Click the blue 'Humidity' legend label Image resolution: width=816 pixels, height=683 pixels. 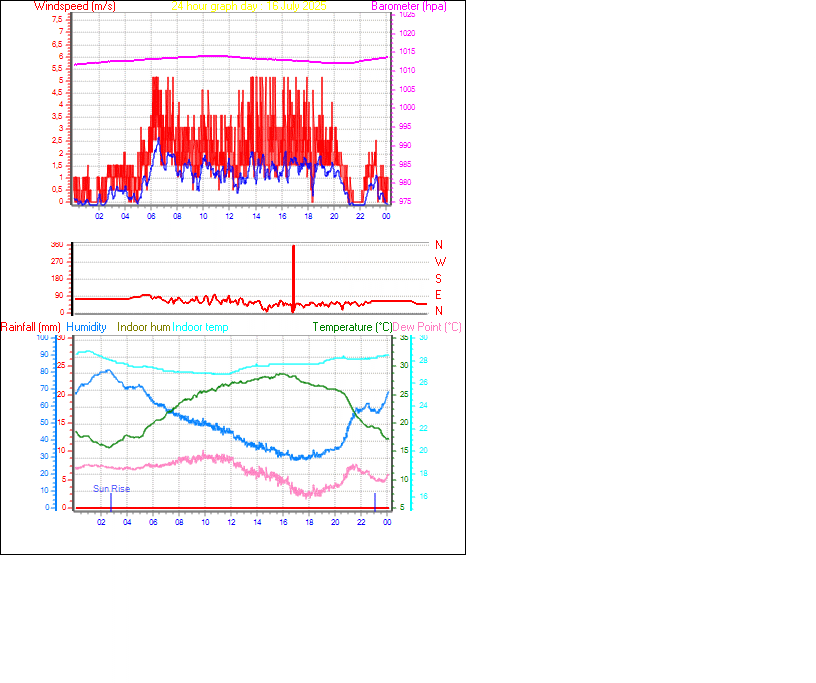click(x=86, y=327)
